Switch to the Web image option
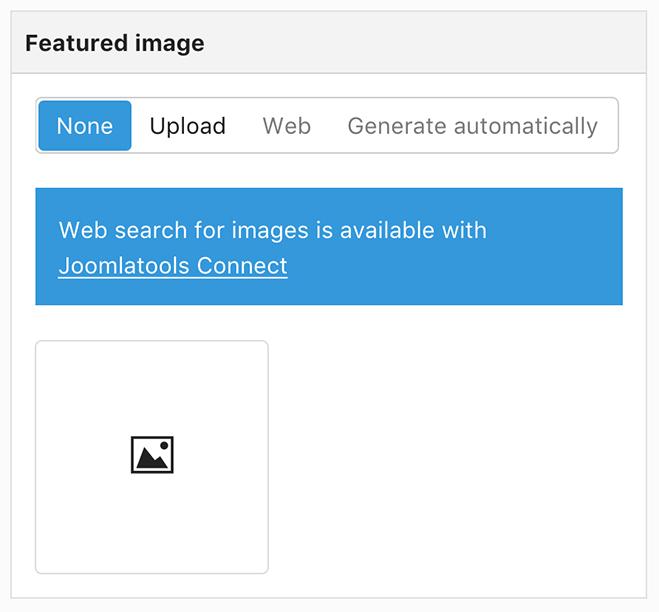This screenshot has height=612, width=659. pyautogui.click(x=287, y=126)
